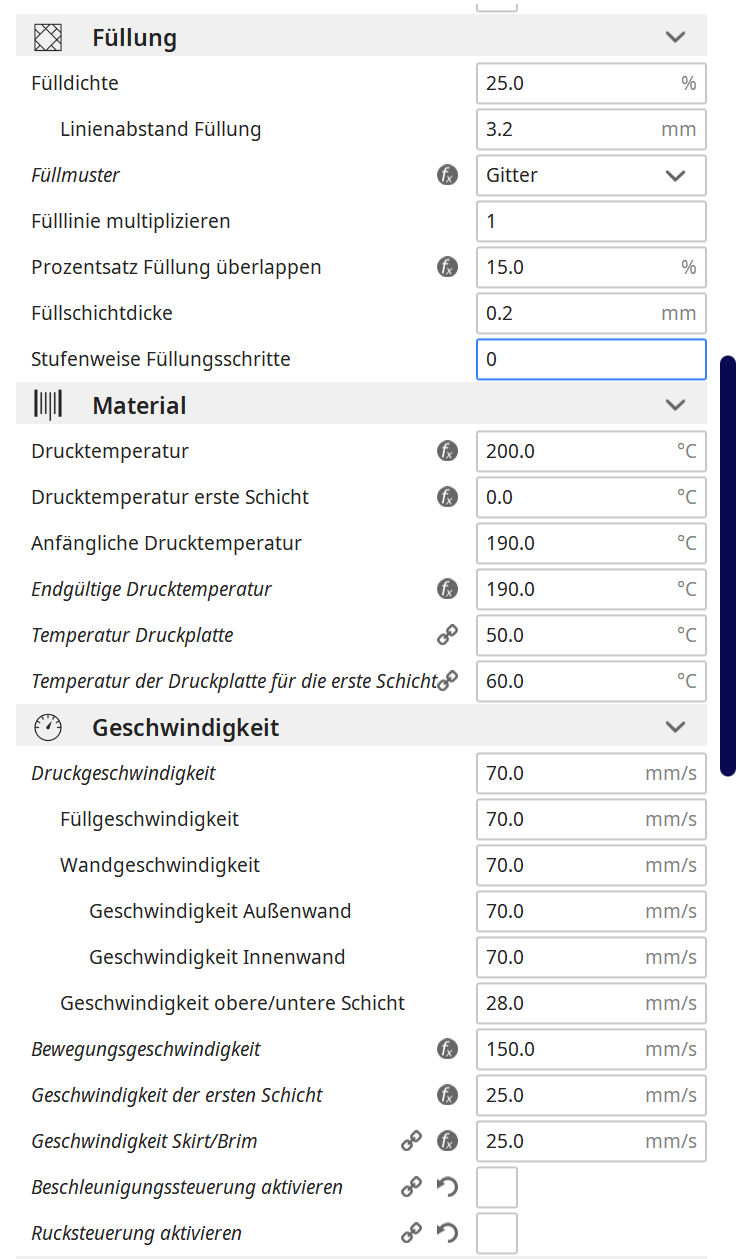Collapse the Geschwindigkeit section
755x1259 pixels.
pos(675,727)
